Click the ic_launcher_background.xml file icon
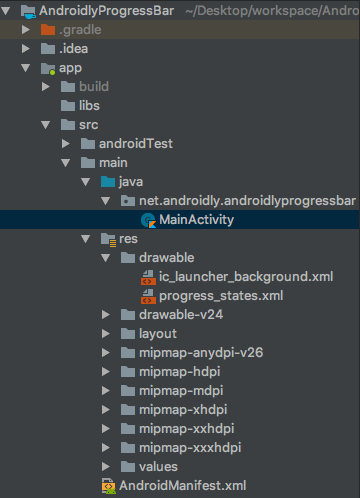This screenshot has width=360, height=498. tap(148, 277)
